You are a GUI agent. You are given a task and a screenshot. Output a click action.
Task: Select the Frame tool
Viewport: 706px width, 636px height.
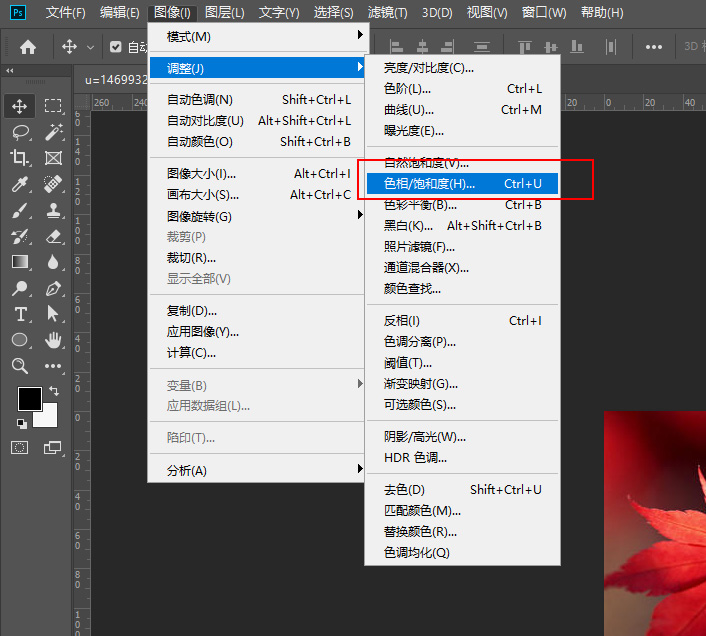click(x=53, y=158)
